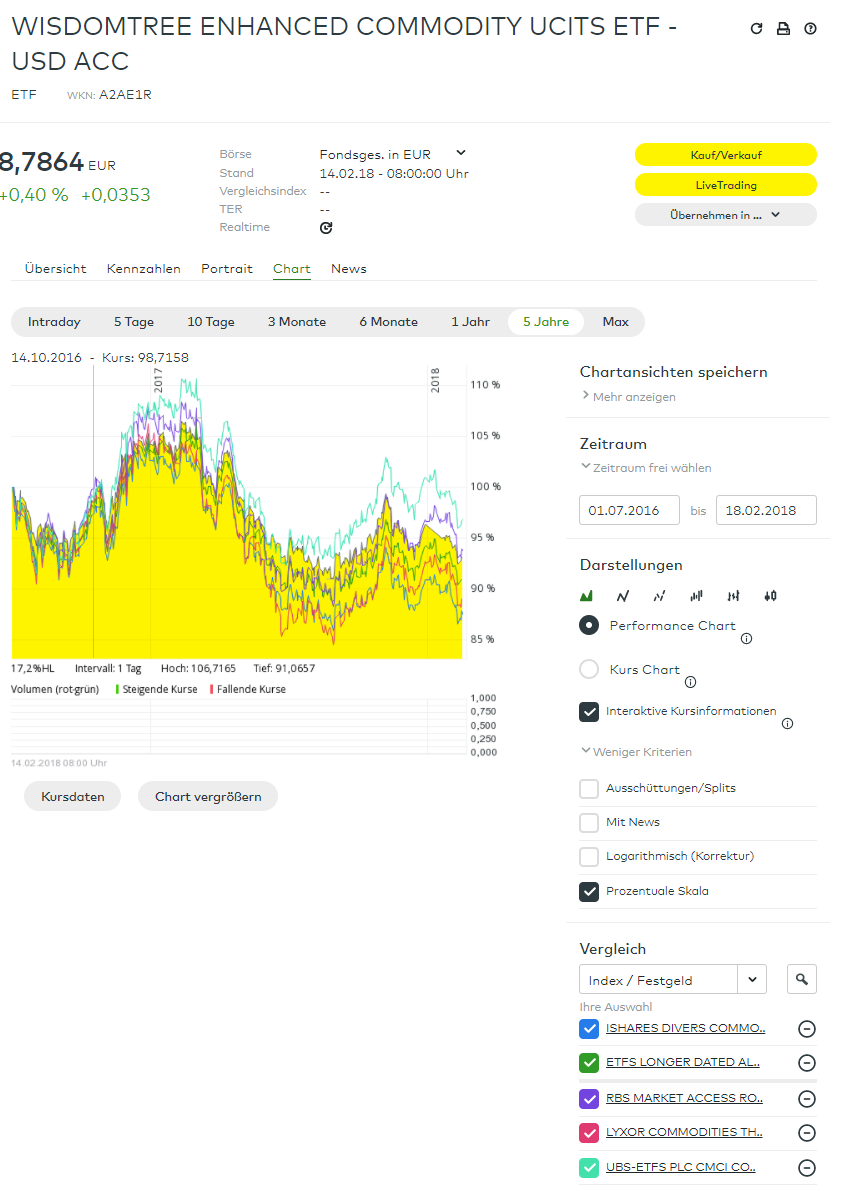Image resolution: width=847 pixels, height=1191 pixels.
Task: Select the 1 Jahr time range
Action: pos(470,322)
